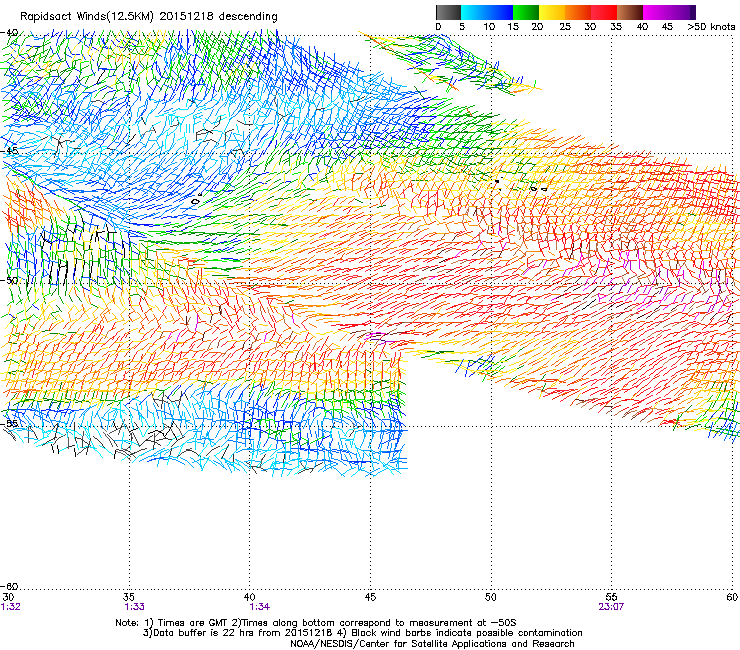Click the yellow 20-25 knots legend segment
Image resolution: width=740 pixels, height=650 pixels.
pos(552,12)
